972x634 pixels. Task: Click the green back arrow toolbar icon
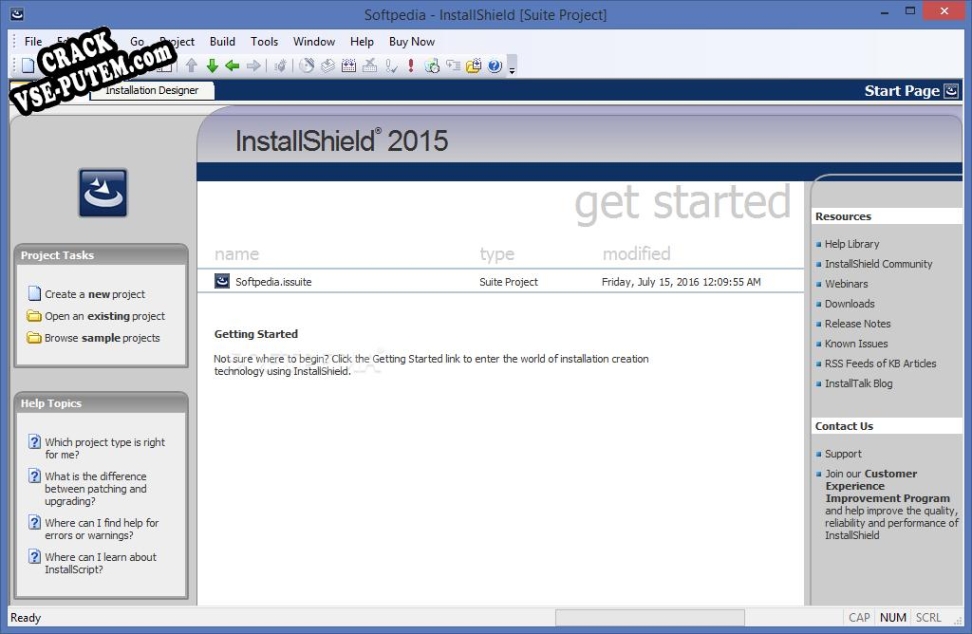(232, 66)
